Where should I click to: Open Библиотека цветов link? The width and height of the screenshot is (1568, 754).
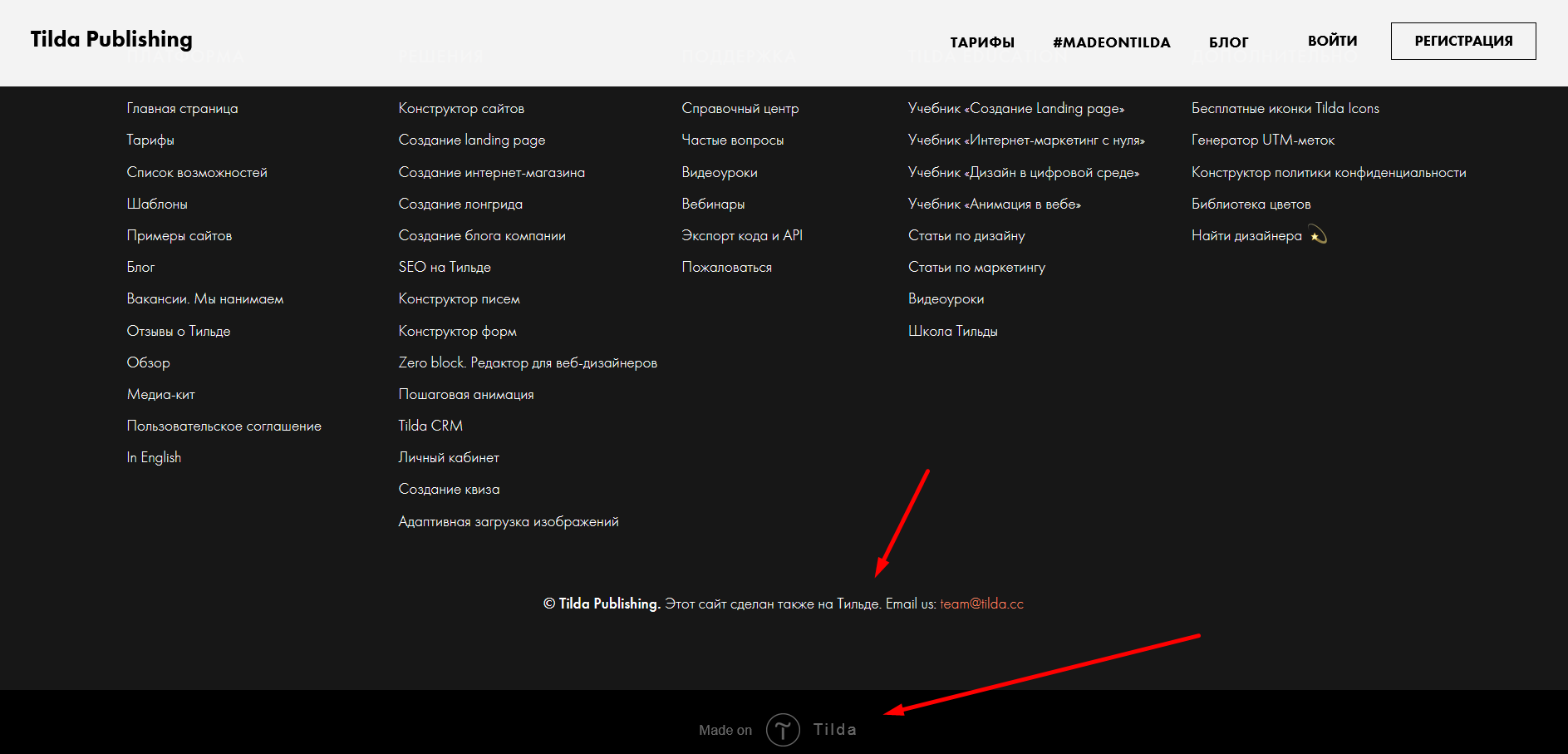tap(1251, 204)
